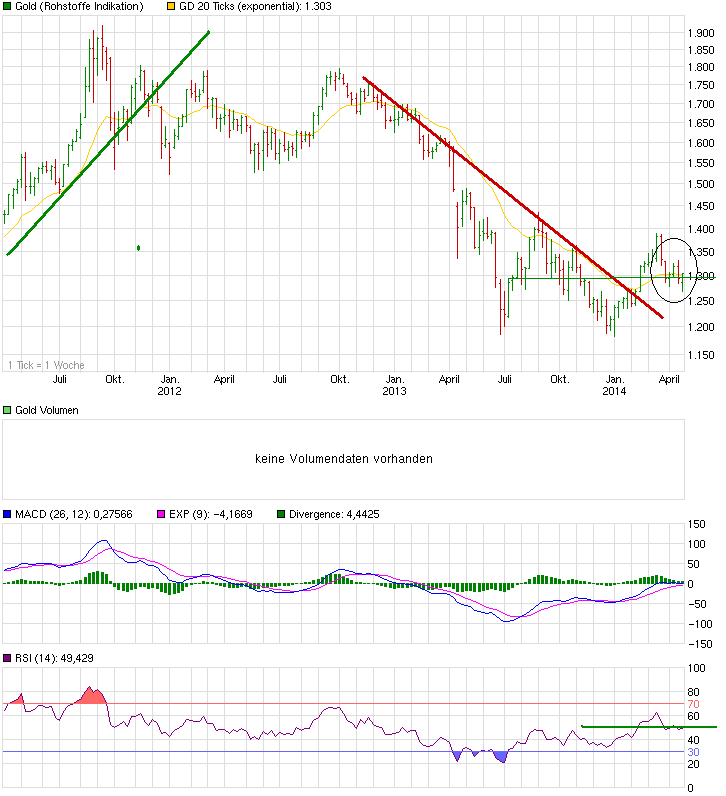The height and width of the screenshot is (796, 726).
Task: Click the yellow GD 20 Ticks legend swatch
Action: click(x=171, y=7)
